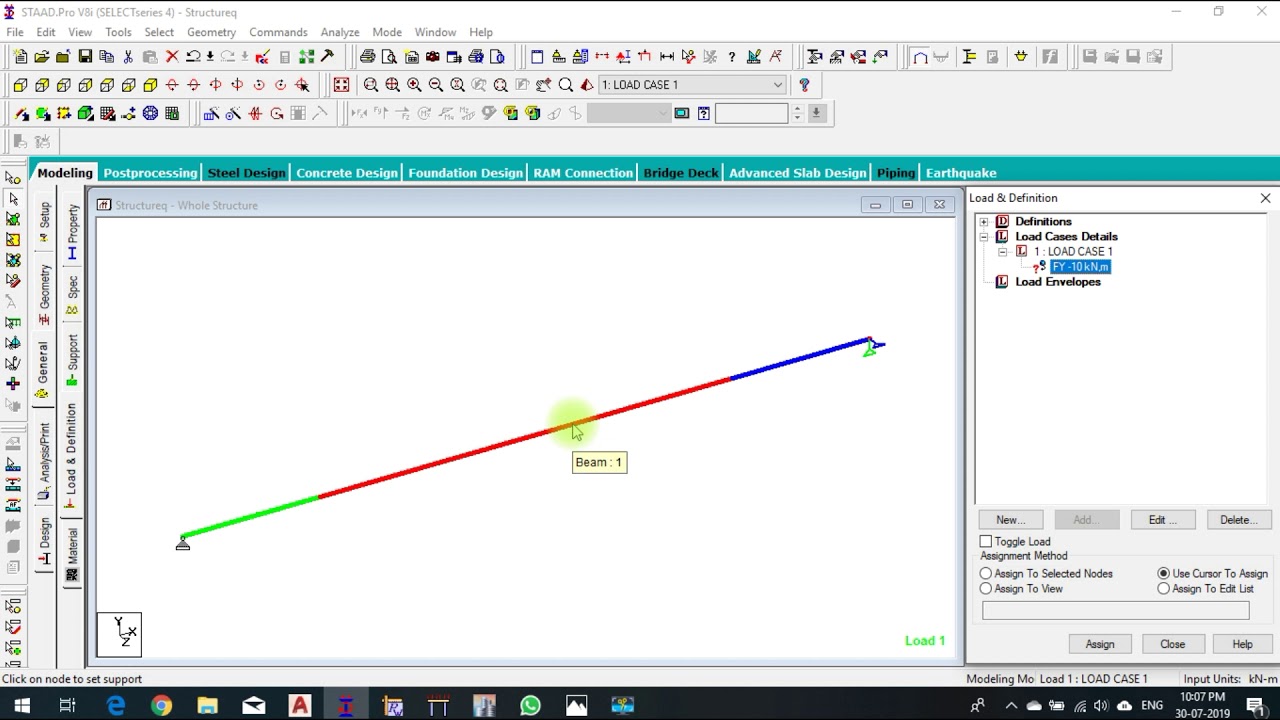This screenshot has width=1280, height=720.
Task: Click the Whole Structure display icon
Action: (341, 85)
